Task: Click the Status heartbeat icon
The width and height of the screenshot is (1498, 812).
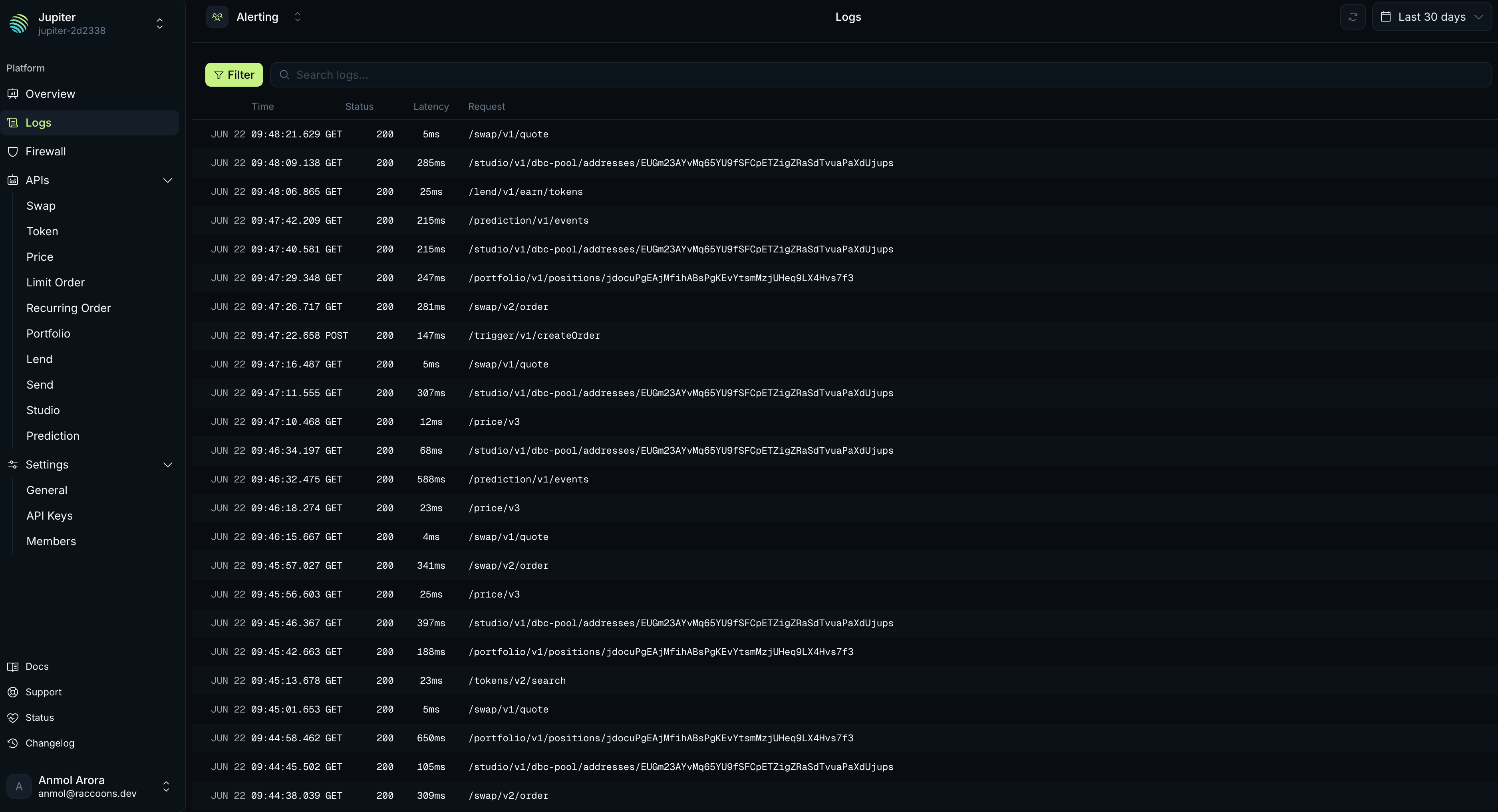Action: point(13,718)
